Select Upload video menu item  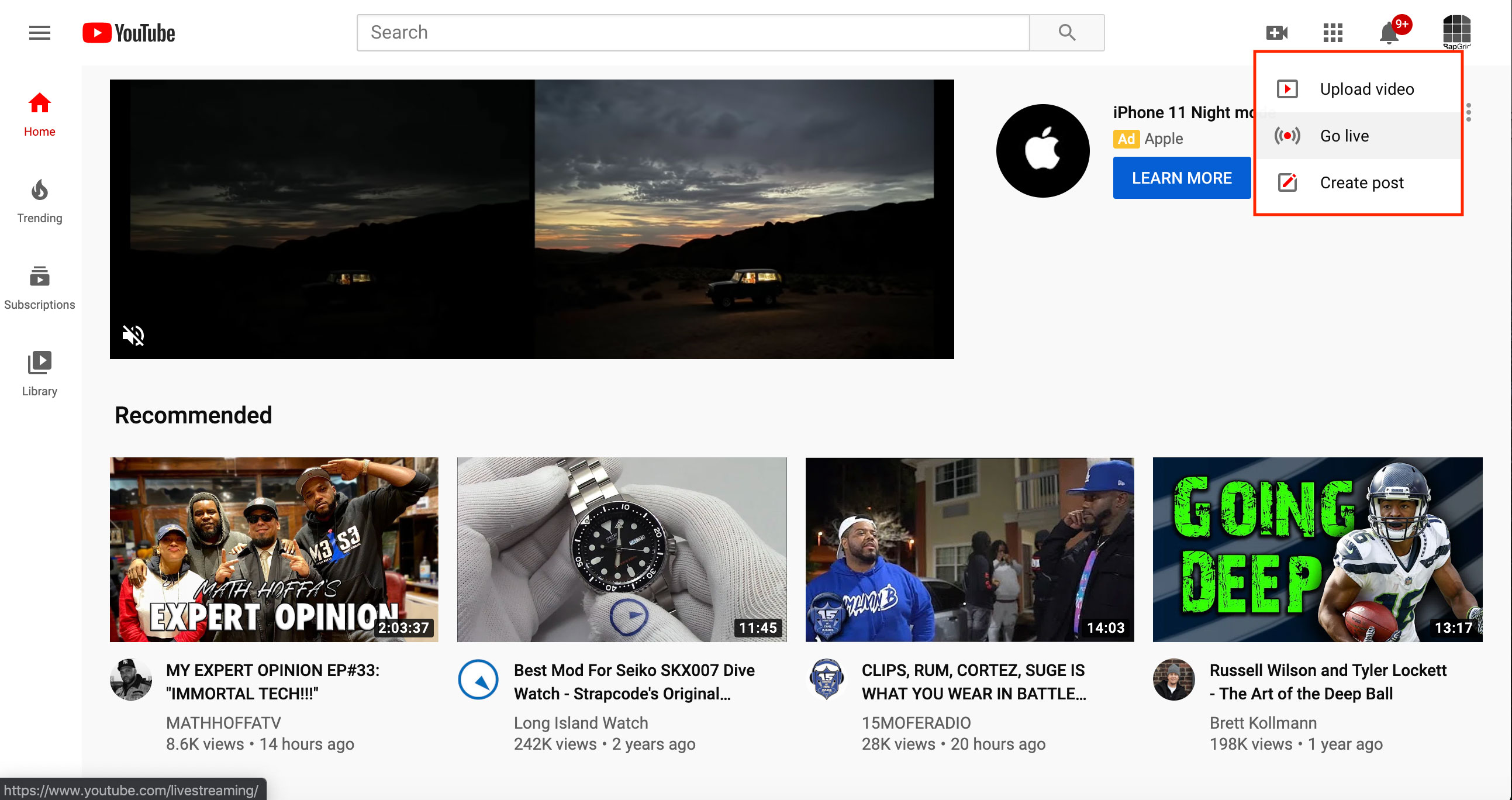coord(1366,89)
